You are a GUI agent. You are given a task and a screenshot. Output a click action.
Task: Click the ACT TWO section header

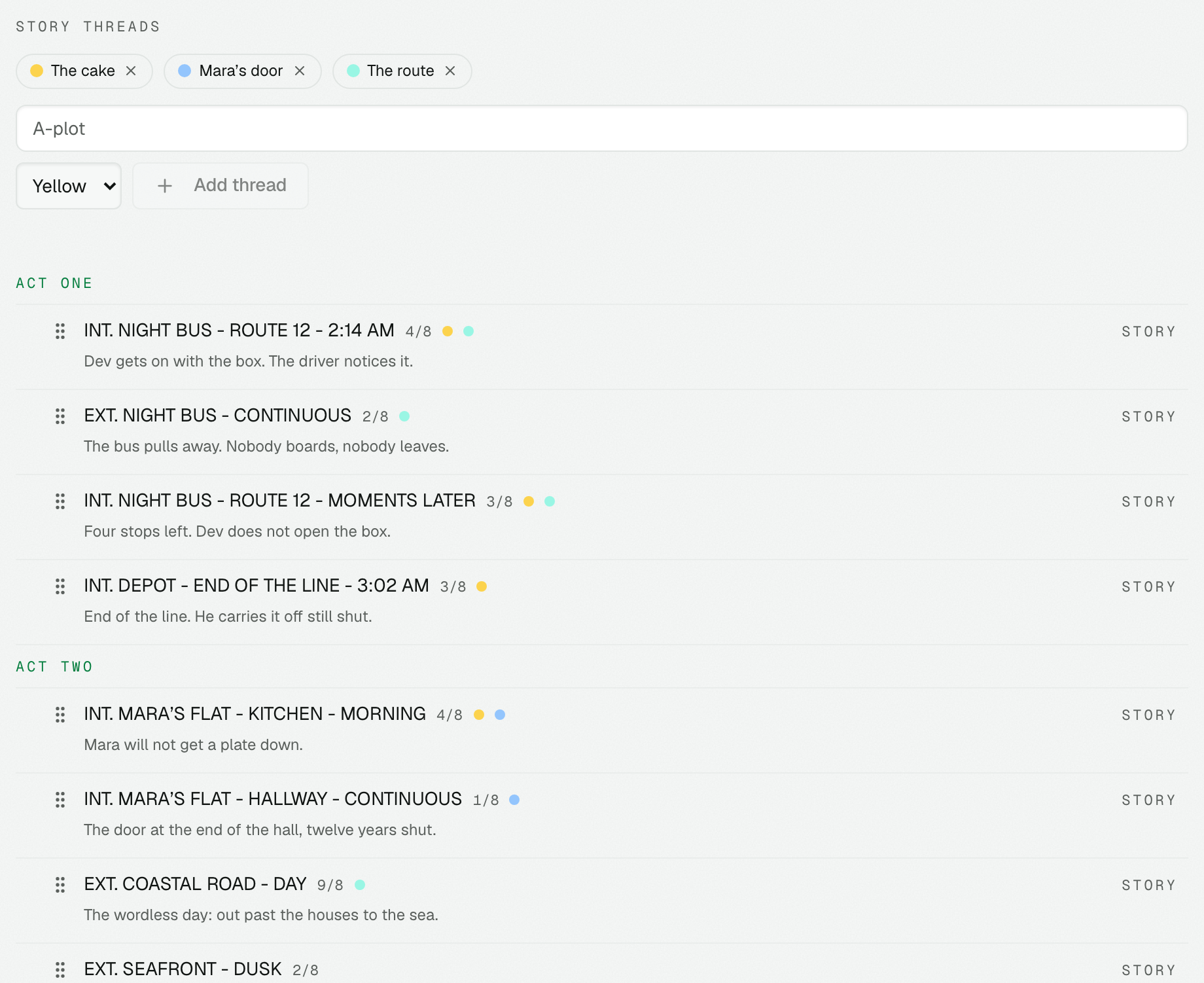54,667
